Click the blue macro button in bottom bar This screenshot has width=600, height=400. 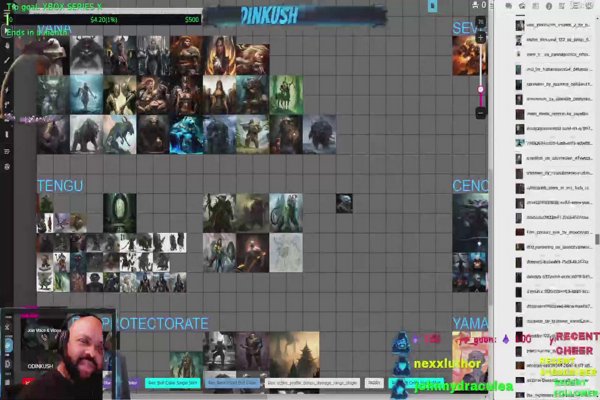pos(232,382)
